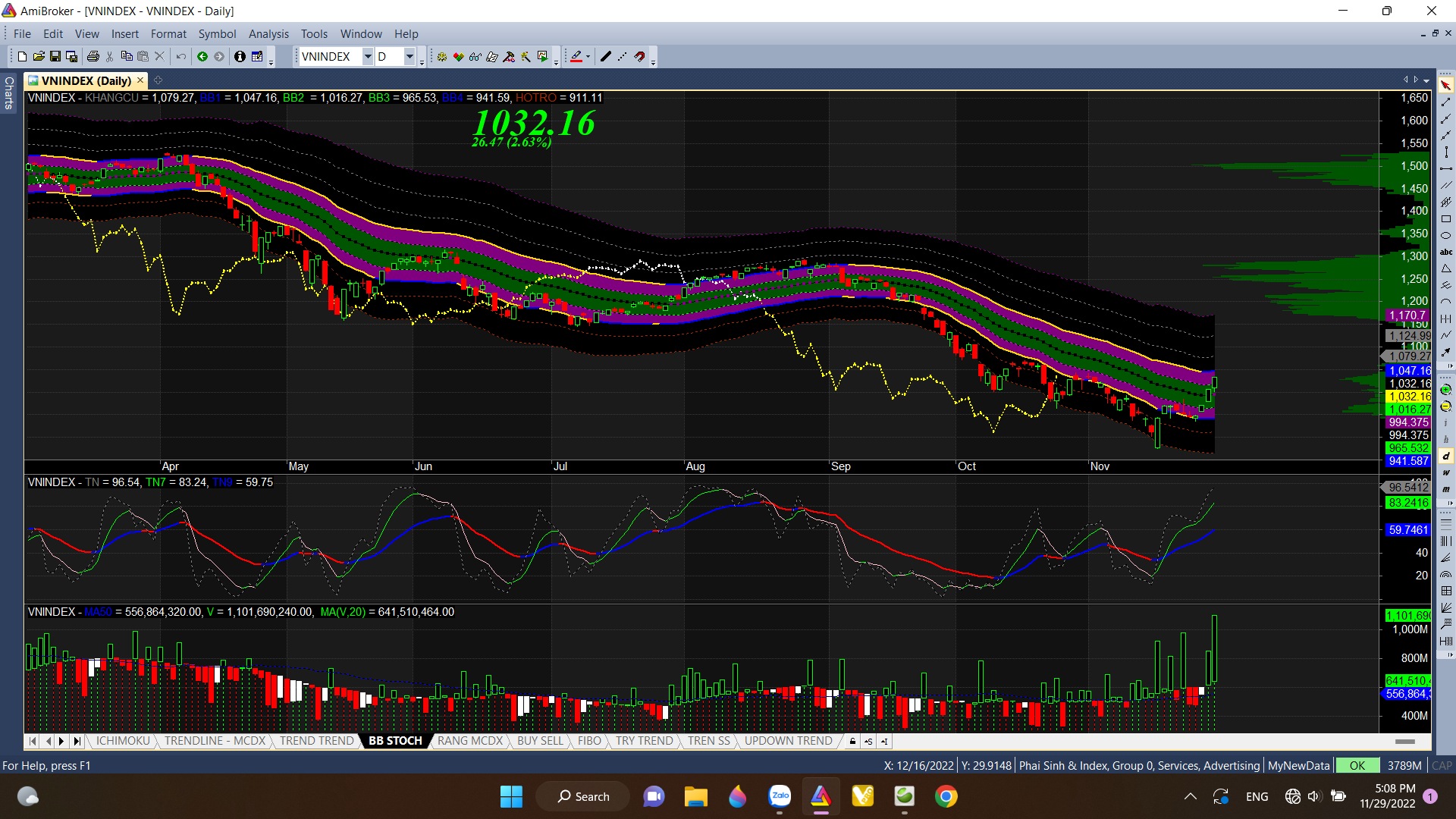This screenshot has height=819, width=1456.
Task: Toggle the chart sheet lock icon
Action: pos(852,741)
